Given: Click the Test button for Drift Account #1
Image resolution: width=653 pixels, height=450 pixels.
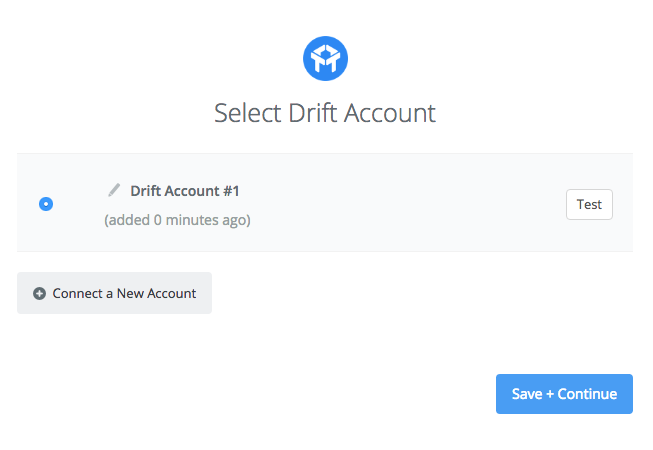Looking at the screenshot, I should [x=589, y=204].
